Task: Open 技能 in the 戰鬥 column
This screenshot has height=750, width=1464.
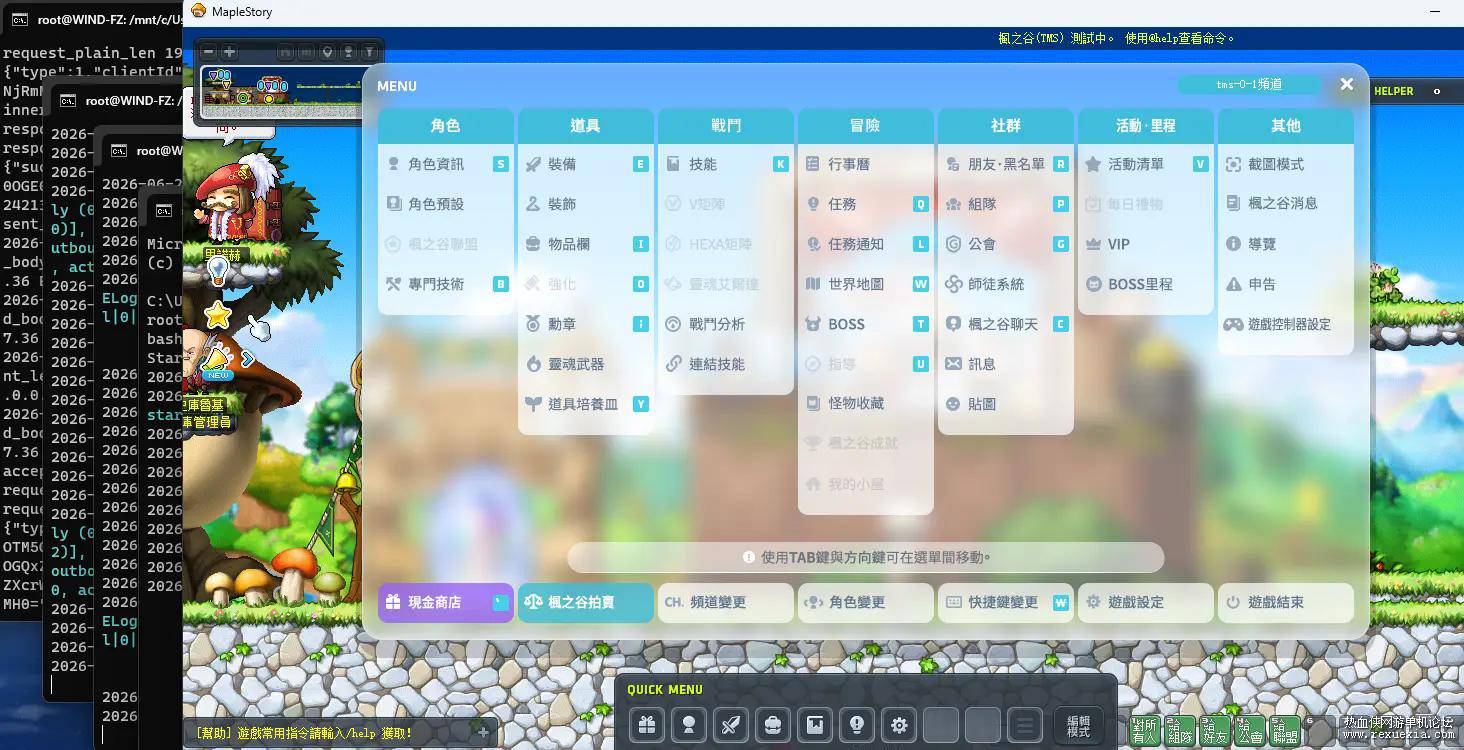Action: [726, 164]
